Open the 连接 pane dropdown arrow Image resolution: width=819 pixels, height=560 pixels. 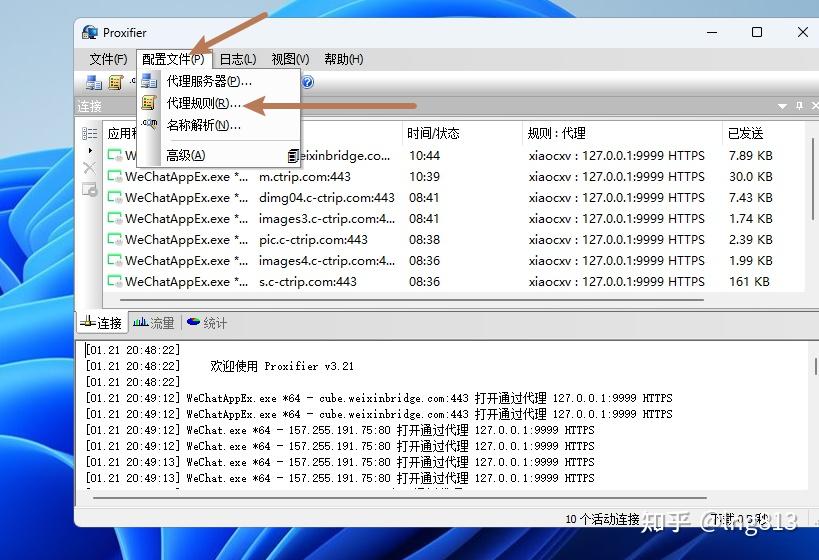click(782, 107)
